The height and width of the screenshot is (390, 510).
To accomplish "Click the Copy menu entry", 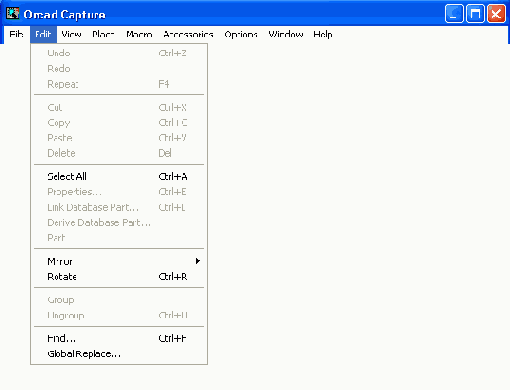I will click(119, 123).
